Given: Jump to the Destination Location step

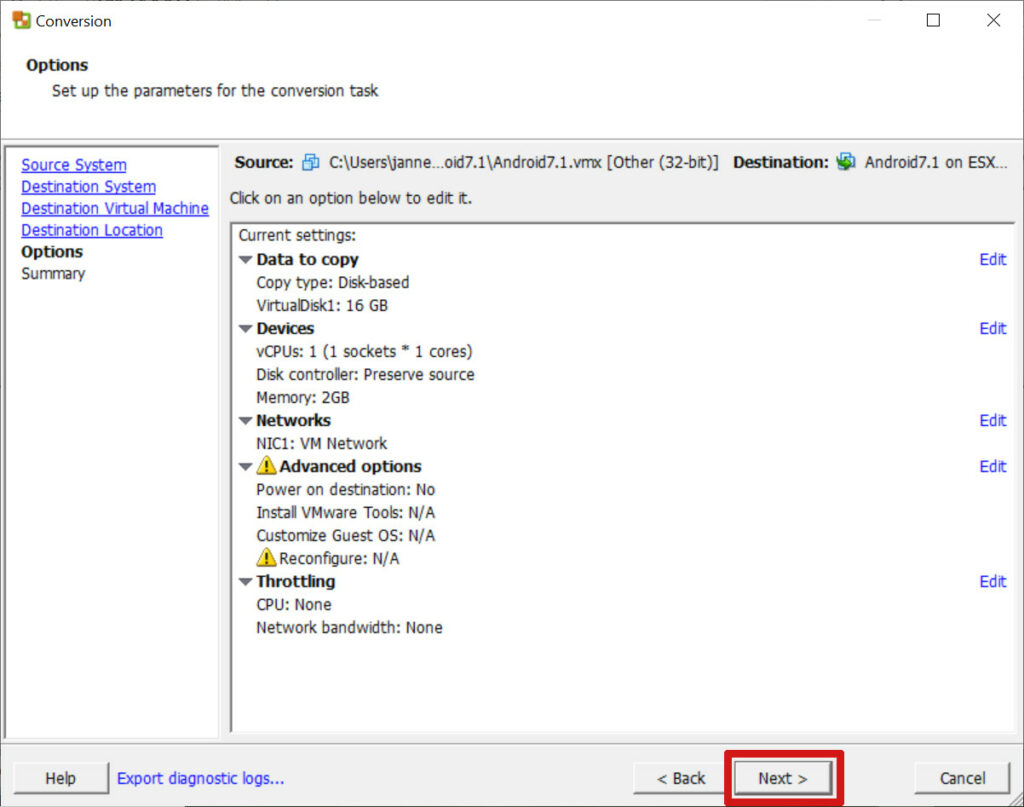Looking at the screenshot, I should tap(91, 230).
